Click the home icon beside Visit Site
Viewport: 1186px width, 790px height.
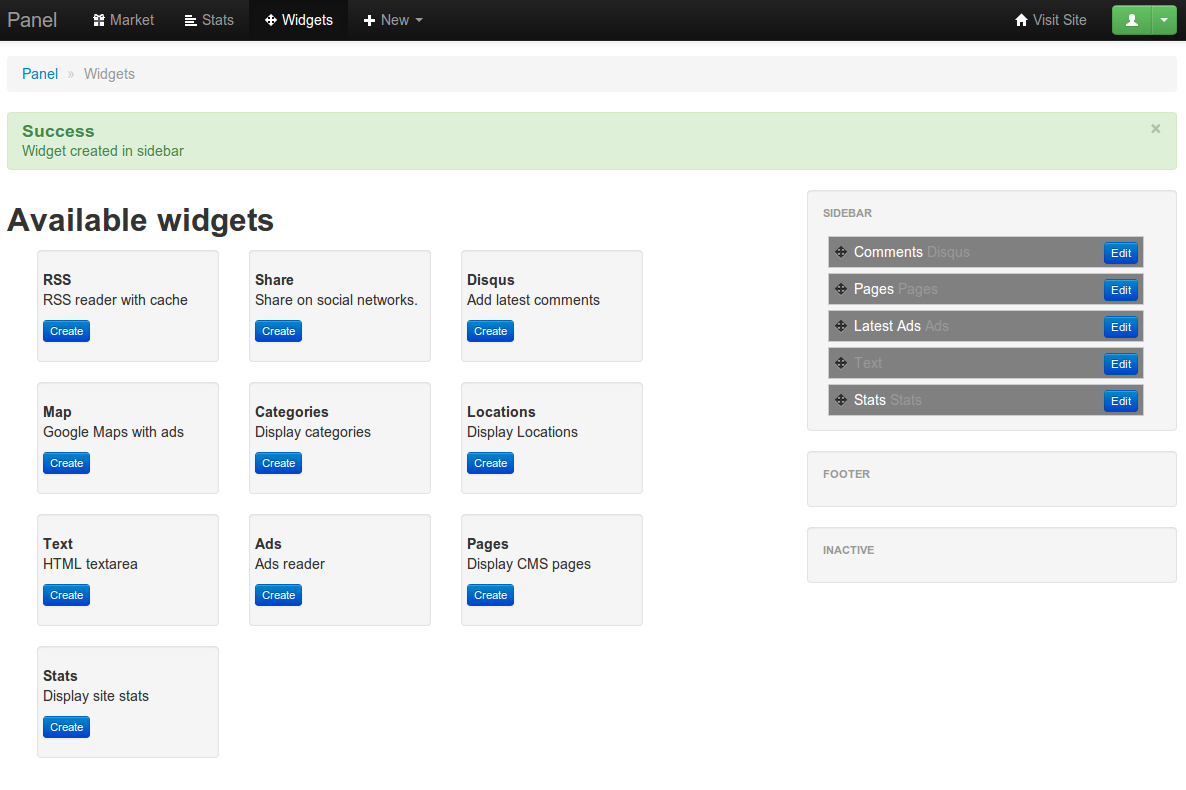click(x=1021, y=20)
